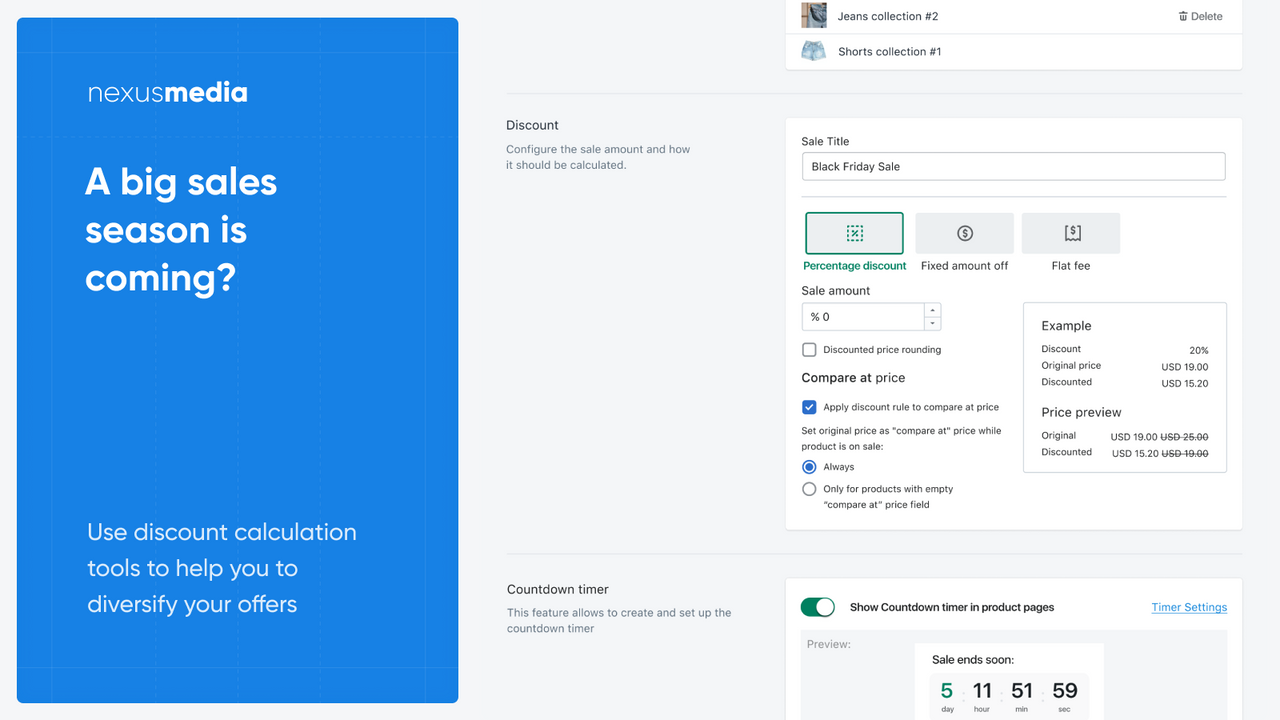This screenshot has width=1280, height=720.
Task: Select the Always radio button
Action: tap(808, 466)
